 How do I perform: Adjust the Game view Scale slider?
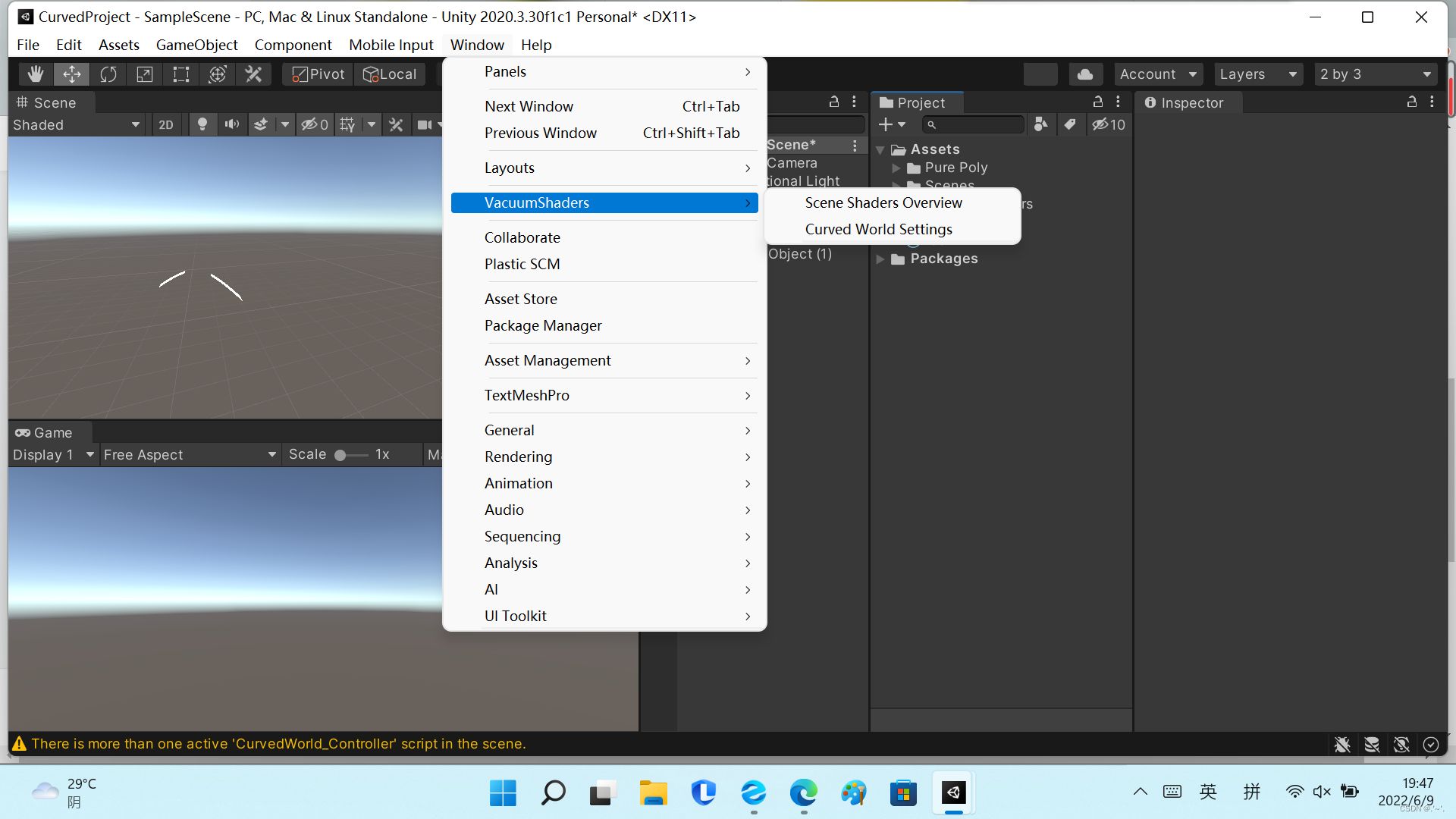click(x=340, y=455)
